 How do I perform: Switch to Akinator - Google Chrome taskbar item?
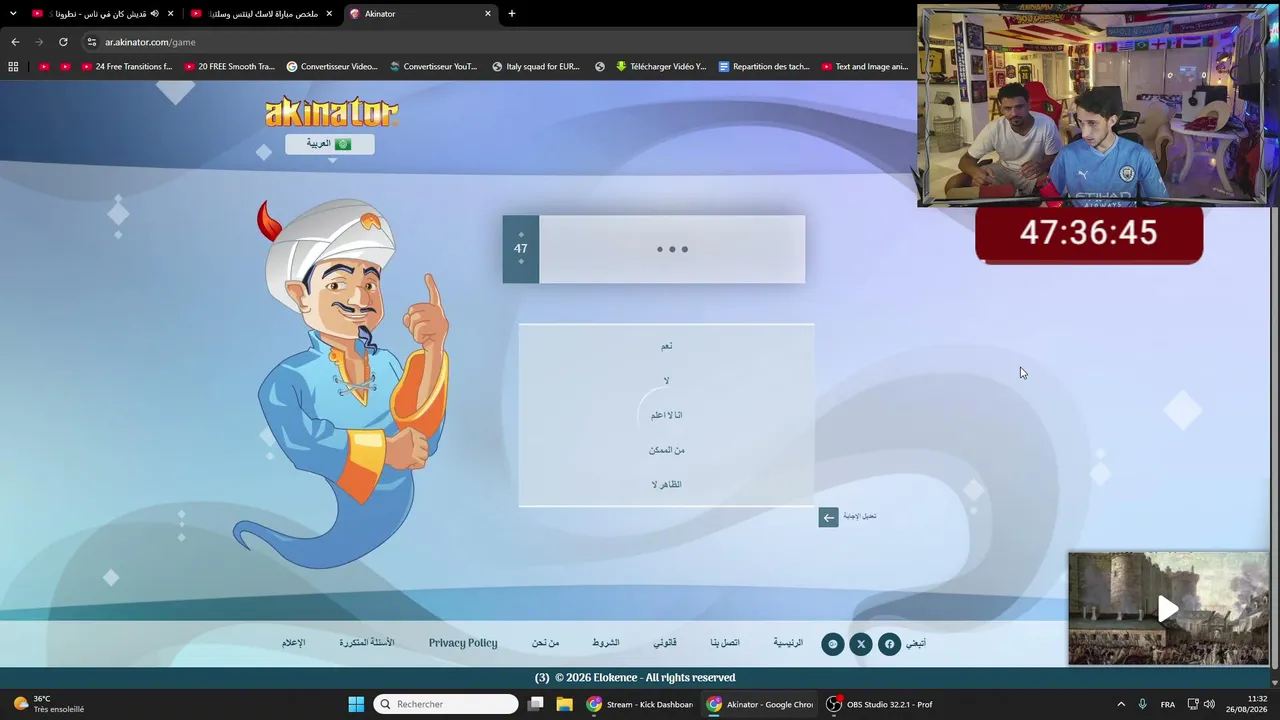tap(760, 704)
